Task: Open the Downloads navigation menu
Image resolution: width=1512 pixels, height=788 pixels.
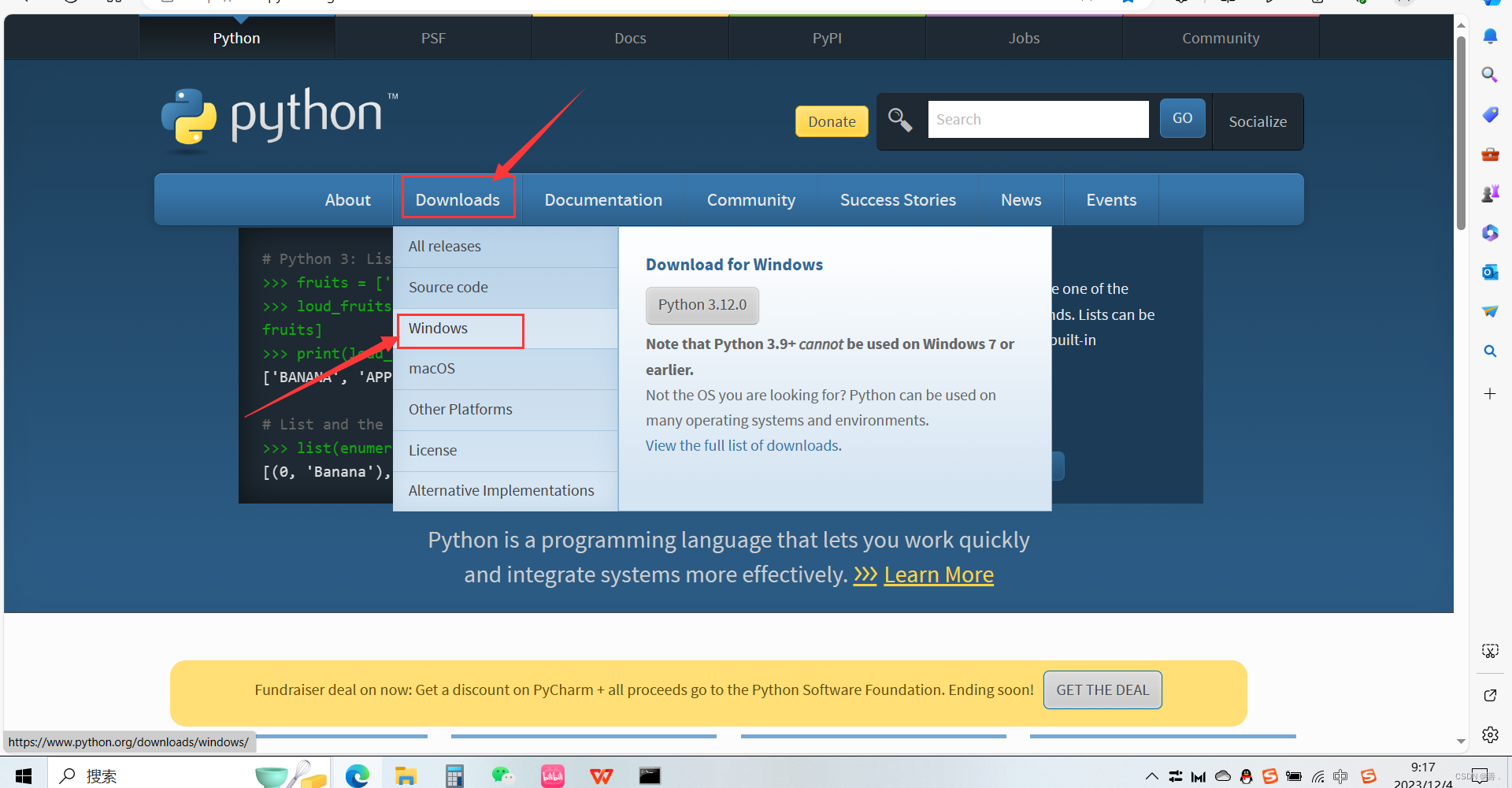Action: pos(458,200)
